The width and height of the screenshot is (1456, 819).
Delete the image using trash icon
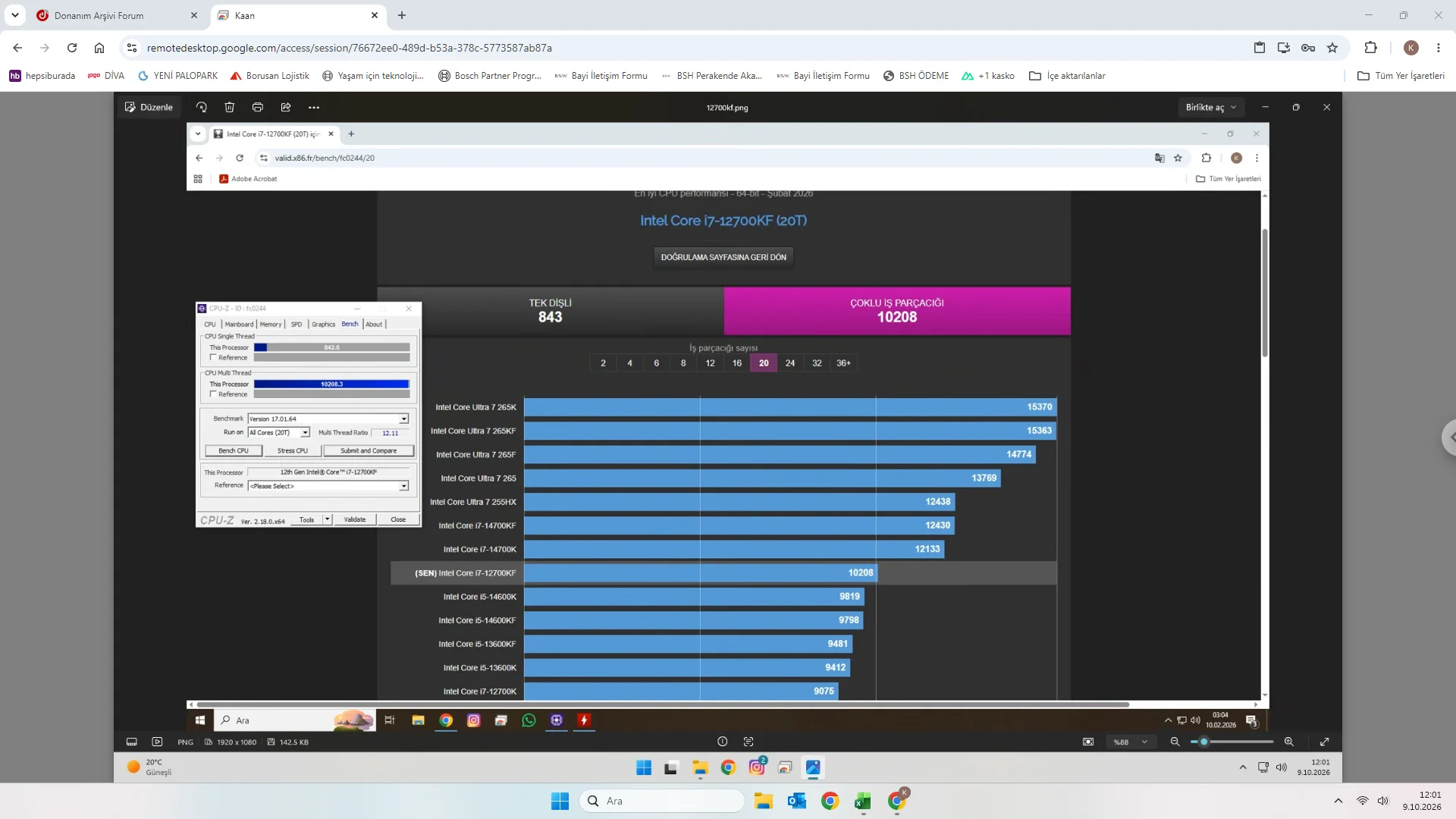[230, 107]
